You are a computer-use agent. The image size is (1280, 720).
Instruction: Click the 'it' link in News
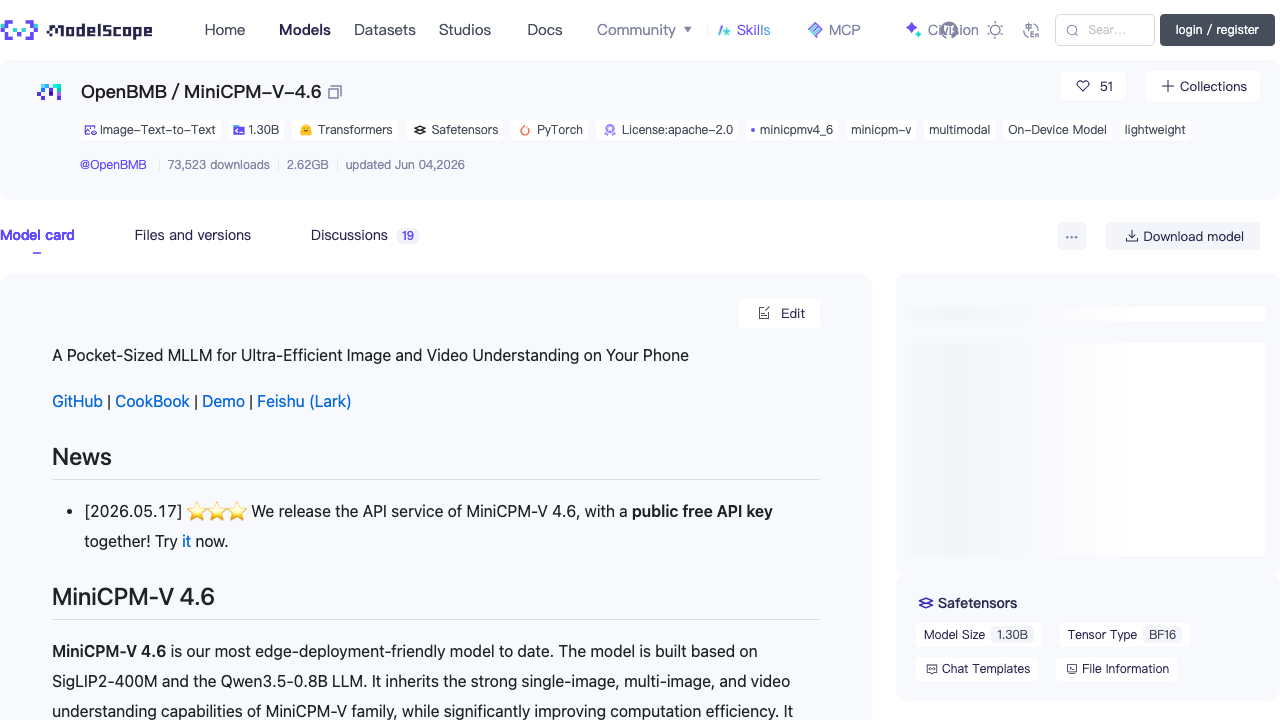(186, 541)
